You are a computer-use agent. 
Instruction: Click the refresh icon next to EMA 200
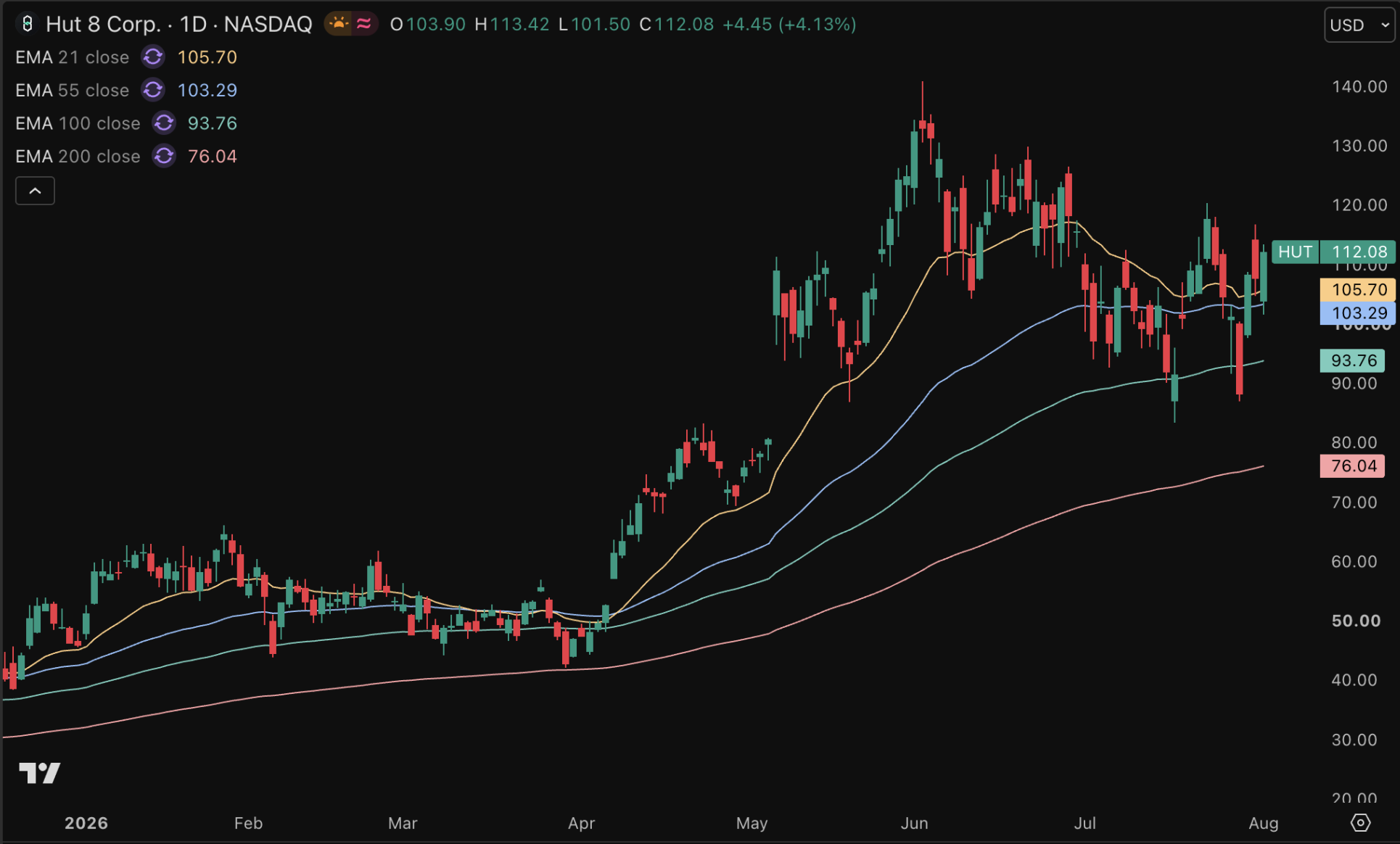point(164,156)
